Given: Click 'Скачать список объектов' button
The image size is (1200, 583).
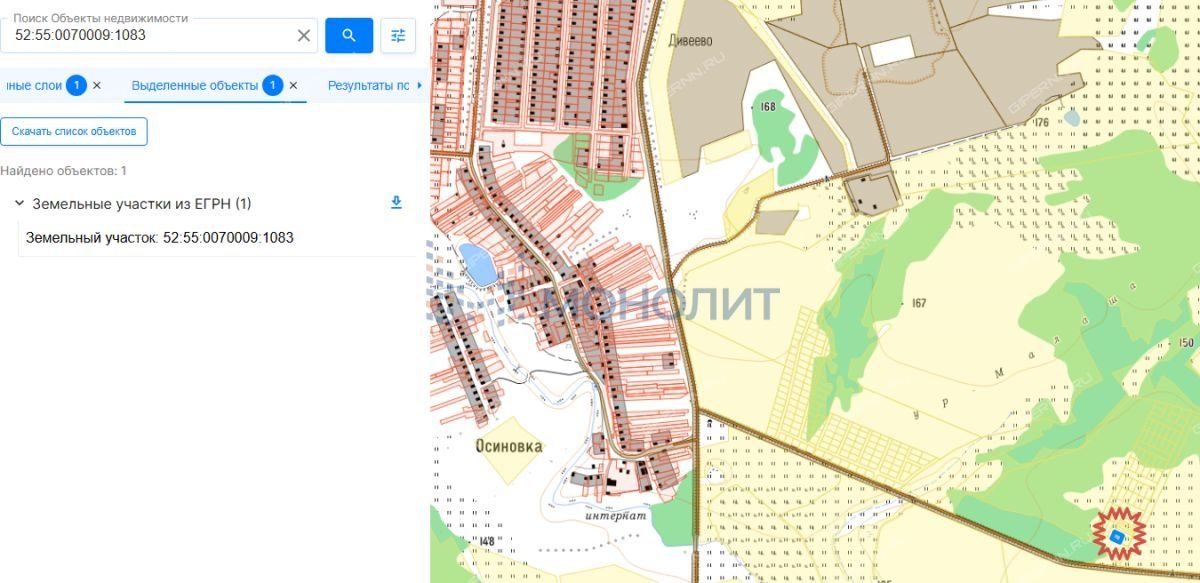Looking at the screenshot, I should [74, 131].
